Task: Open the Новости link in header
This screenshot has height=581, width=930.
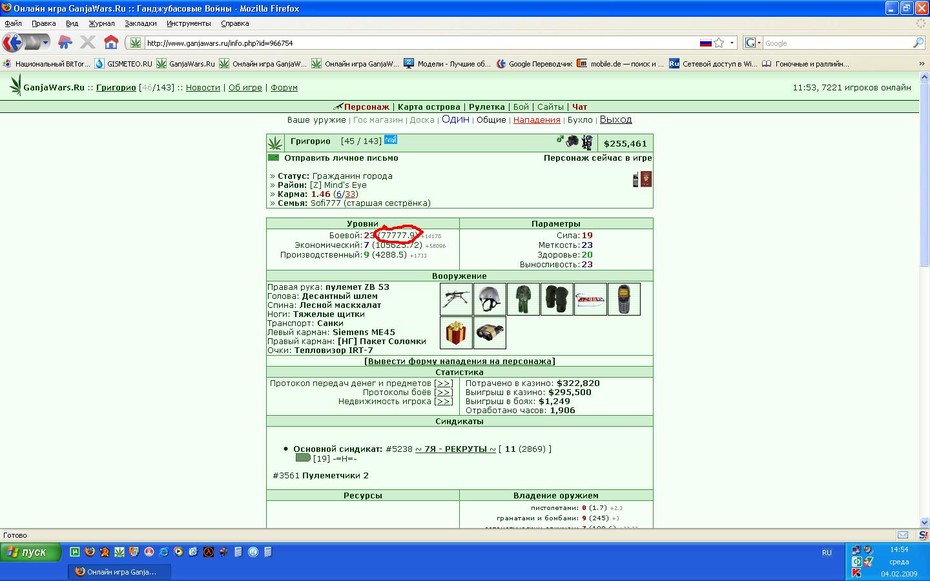Action: pos(203,87)
